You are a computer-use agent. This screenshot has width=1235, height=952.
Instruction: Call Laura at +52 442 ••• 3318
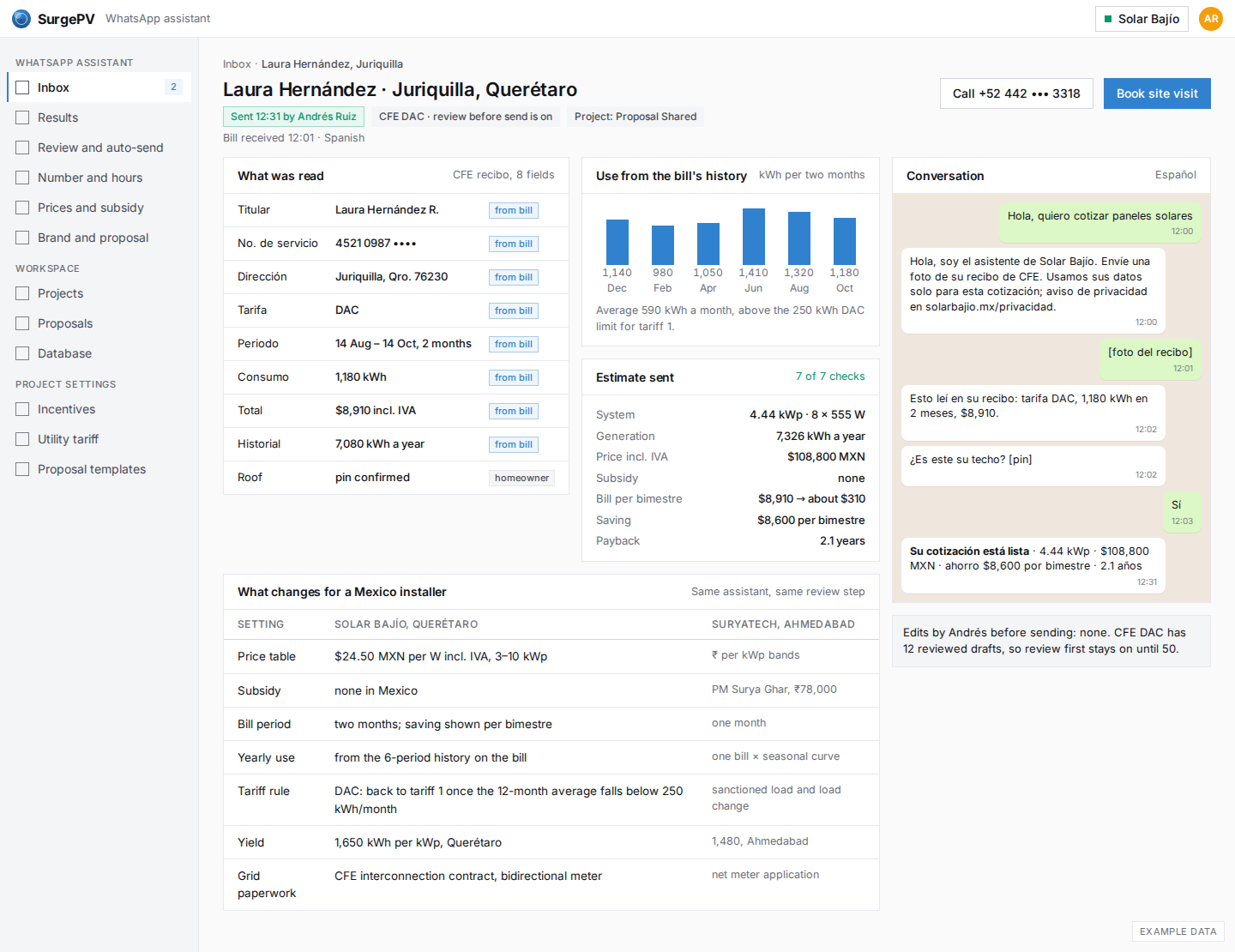[1016, 93]
